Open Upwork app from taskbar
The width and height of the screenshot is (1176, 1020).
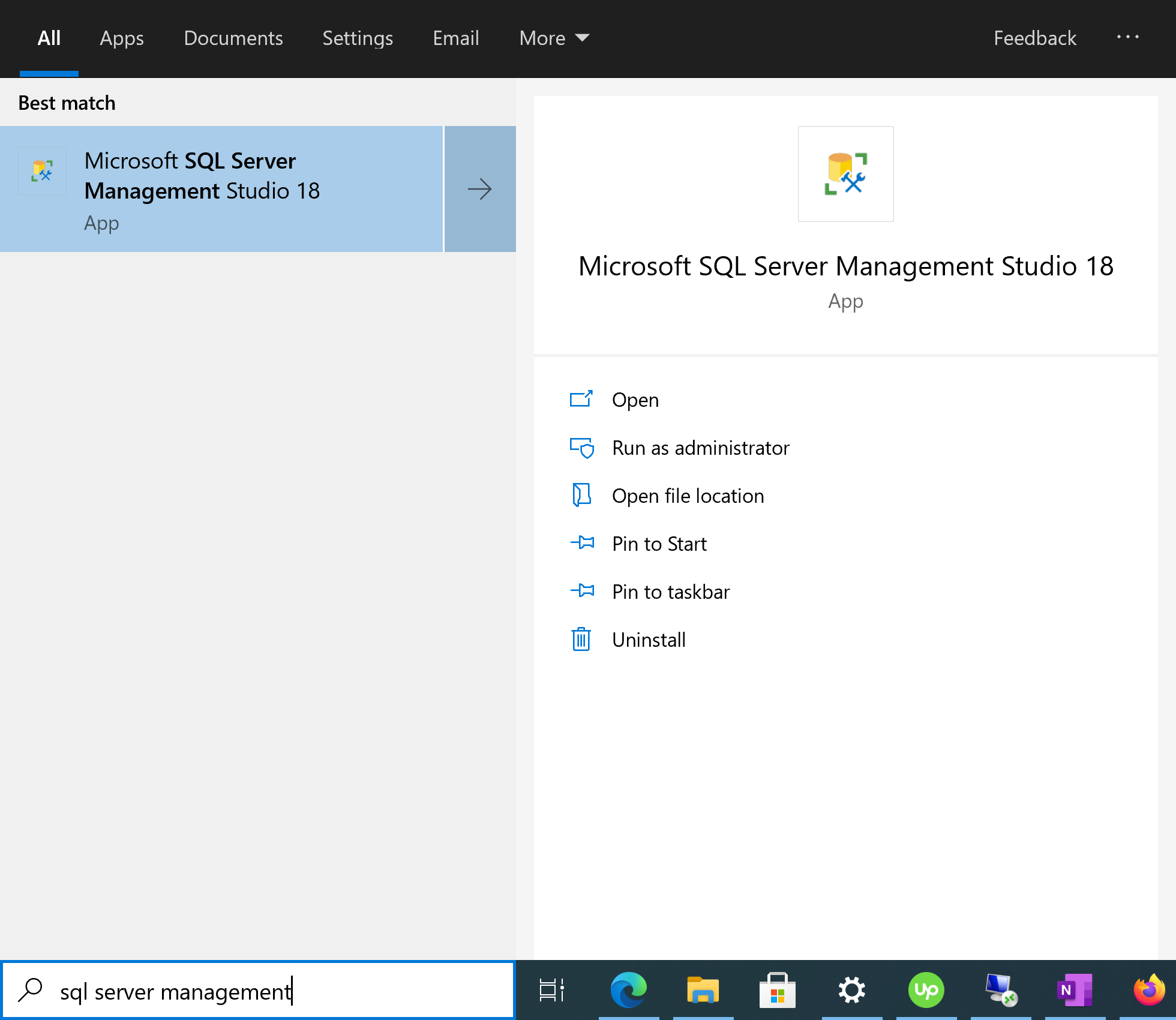tap(926, 990)
